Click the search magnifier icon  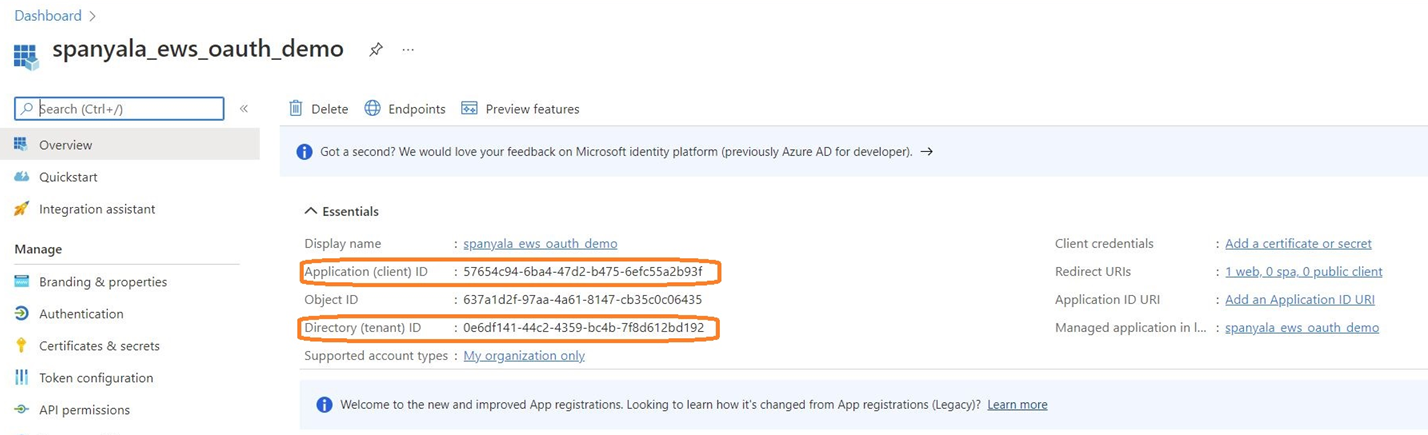click(x=27, y=108)
